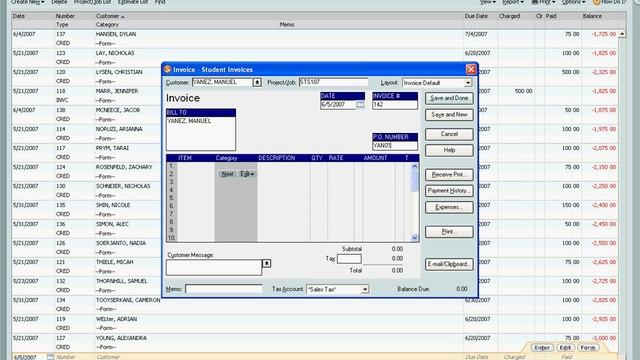
Task: Click the INVOICE # field showing 142
Action: [x=395, y=105]
